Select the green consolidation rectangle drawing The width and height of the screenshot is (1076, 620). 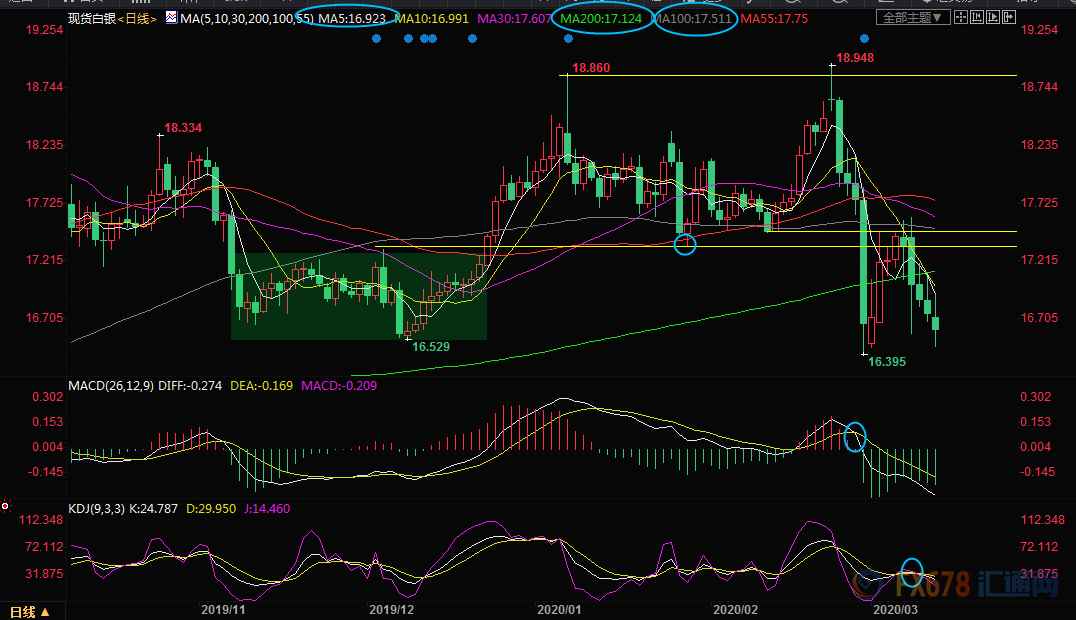pos(358,296)
